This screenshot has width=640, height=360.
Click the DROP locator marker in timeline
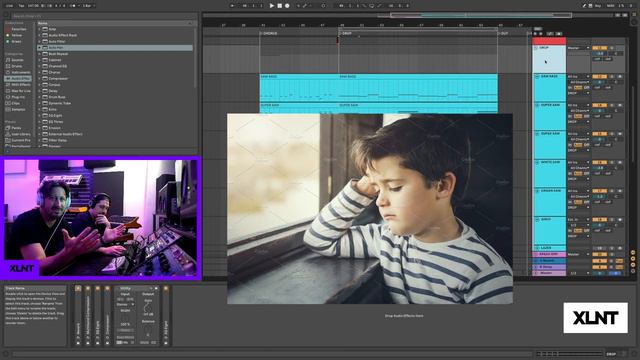pyautogui.click(x=346, y=33)
